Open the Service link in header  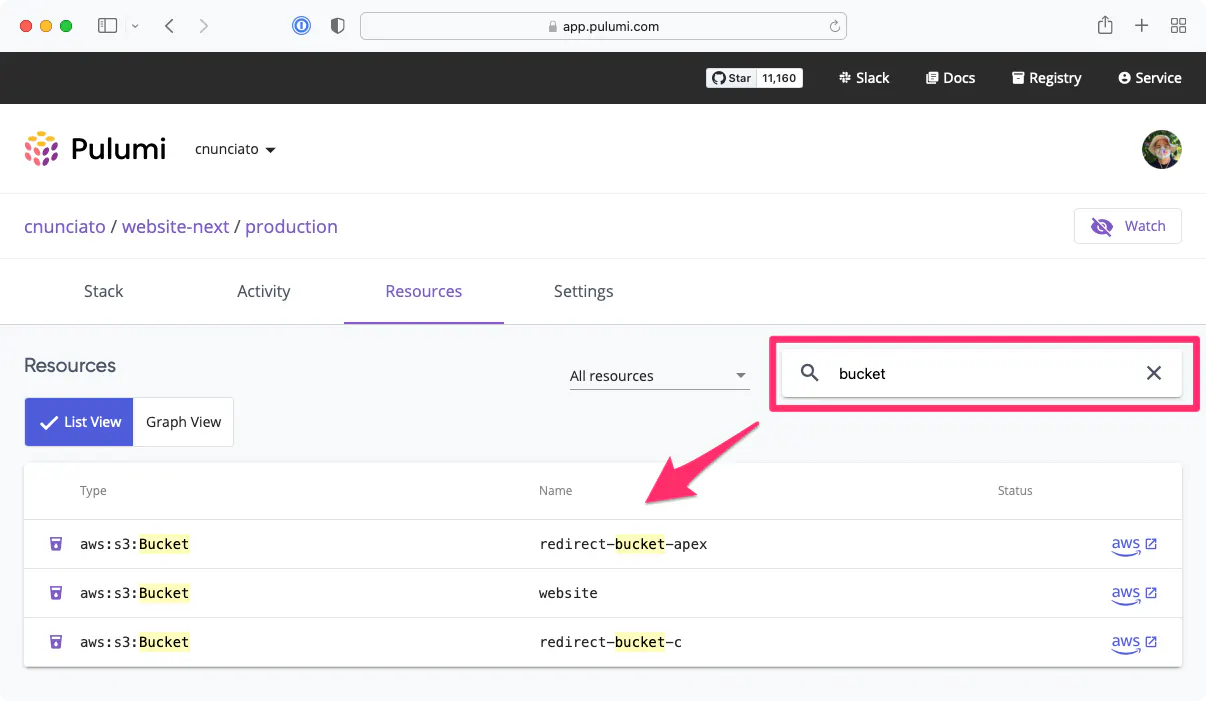[1150, 78]
